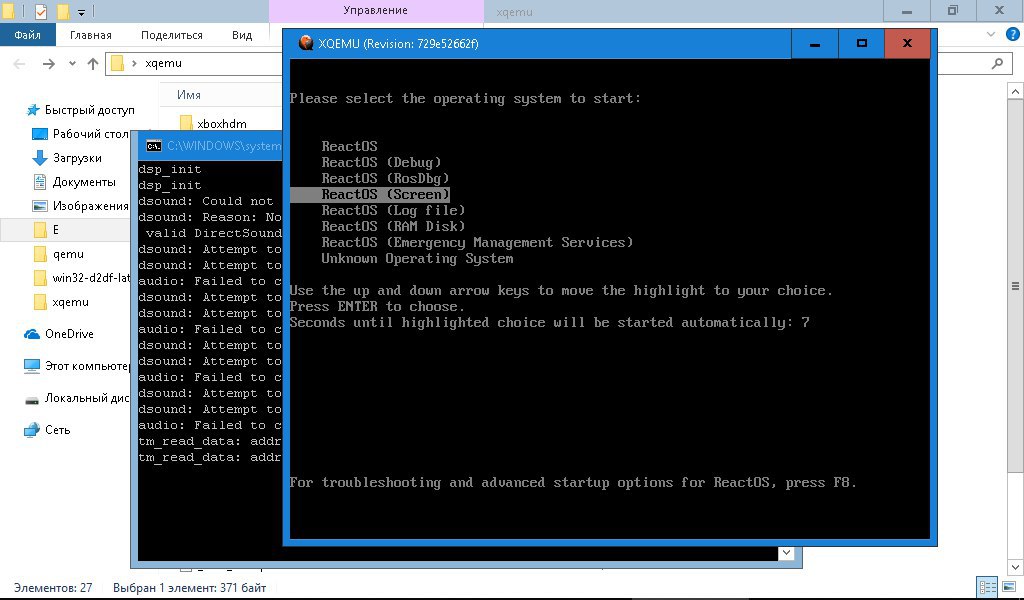This screenshot has height=600, width=1024.
Task: Switch to the Главная ribbon tab
Action: 91,35
